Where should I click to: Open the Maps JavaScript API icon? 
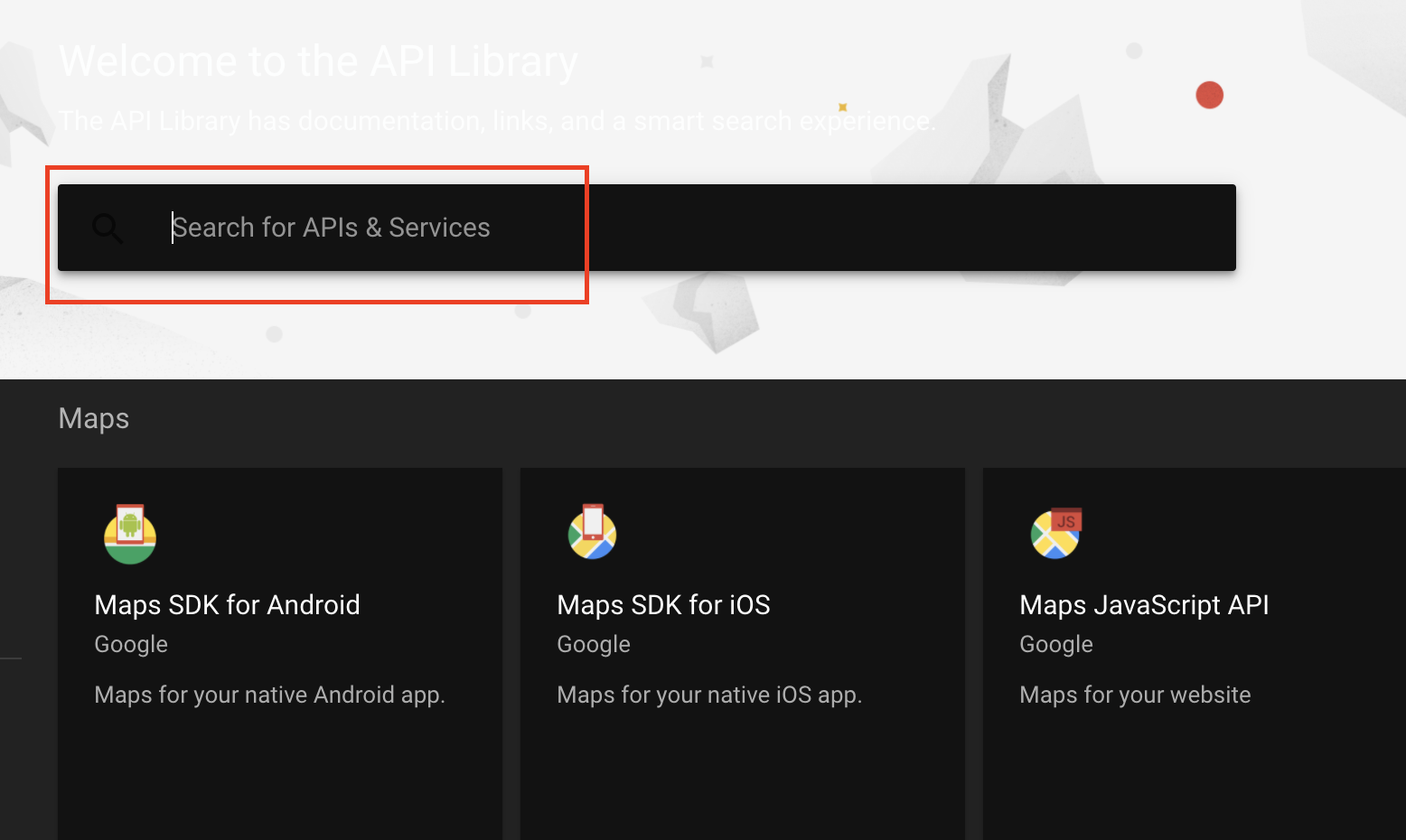point(1055,533)
